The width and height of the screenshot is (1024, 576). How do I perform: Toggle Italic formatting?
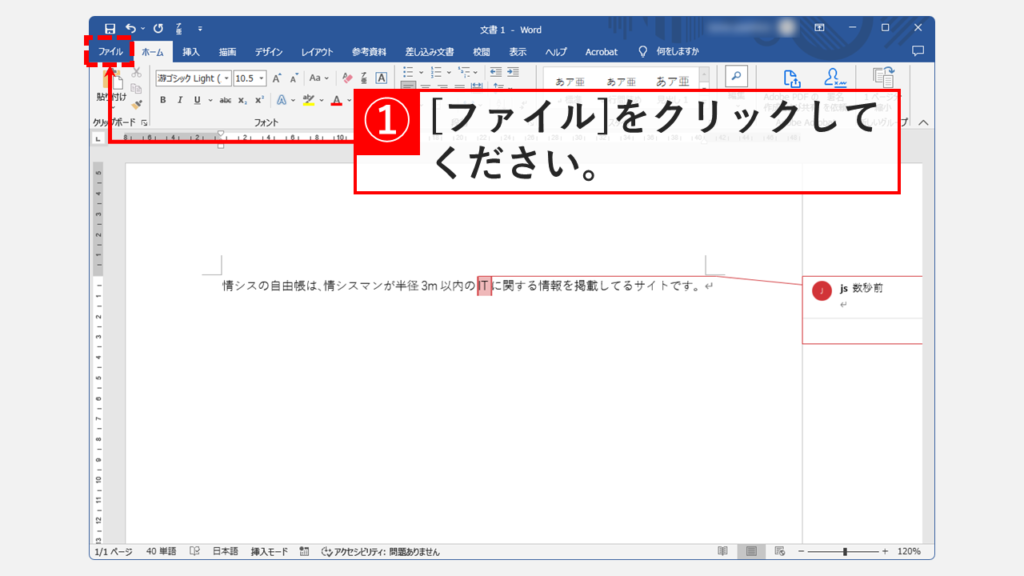tap(180, 100)
